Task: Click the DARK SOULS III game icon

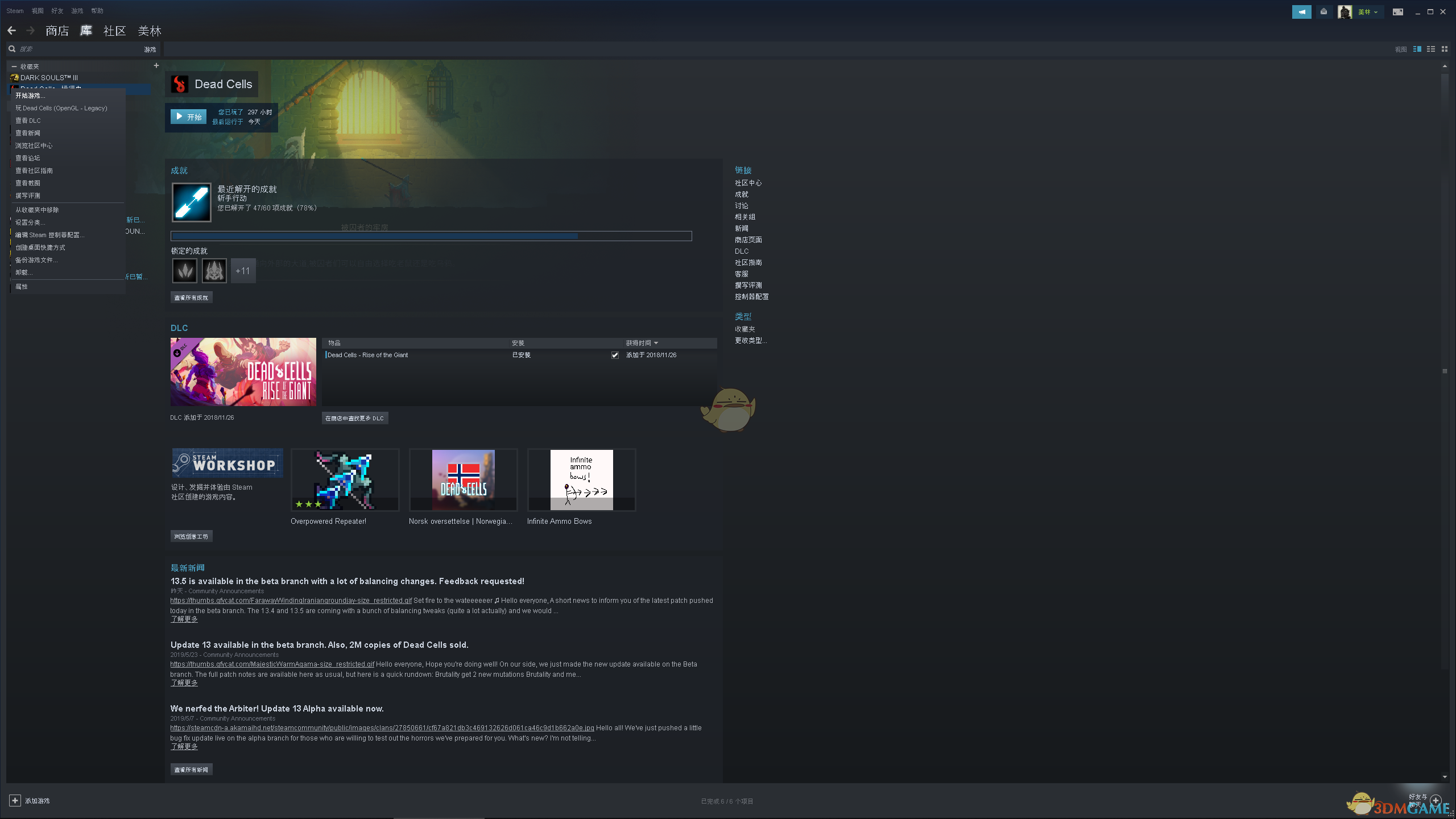Action: click(x=15, y=78)
